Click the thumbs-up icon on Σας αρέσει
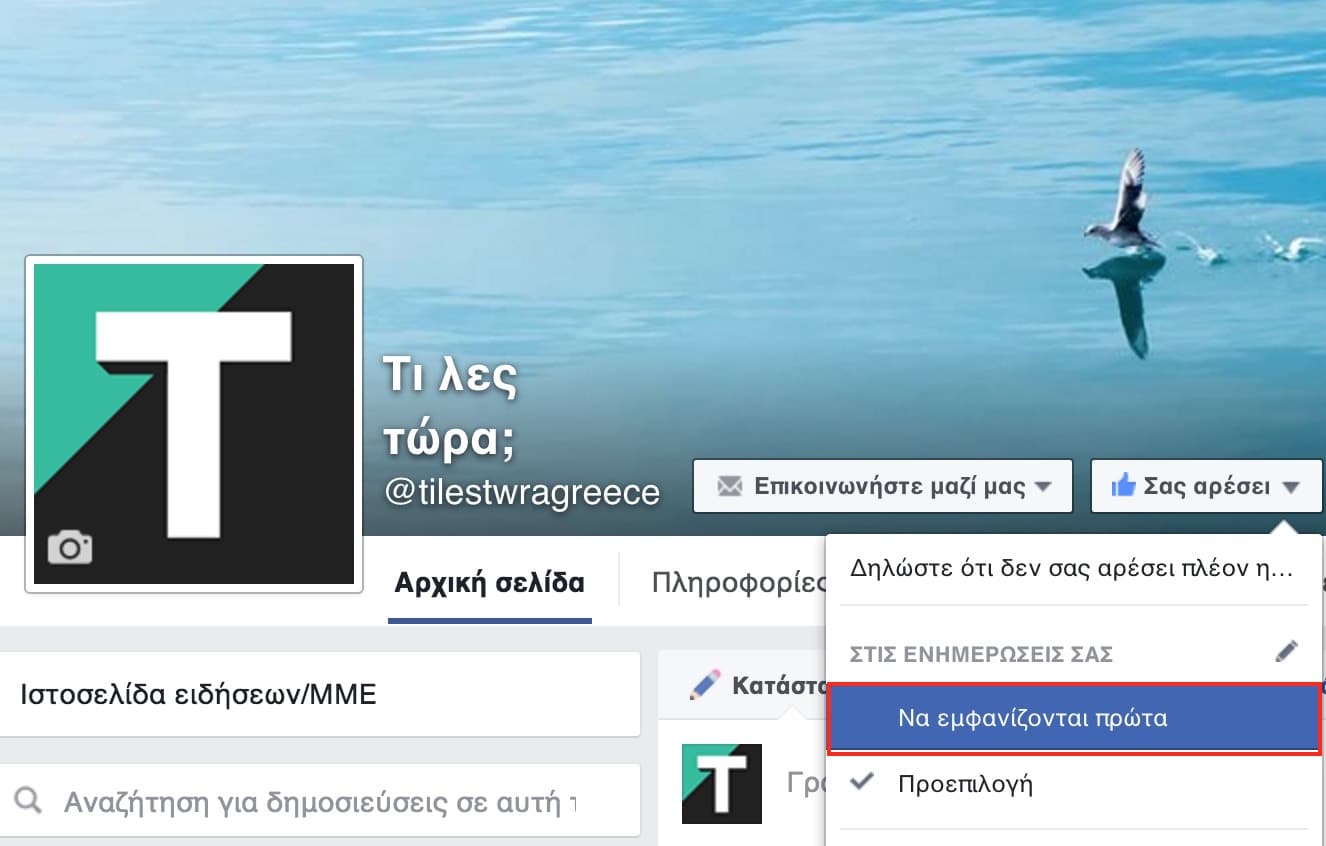The image size is (1326, 846). 1123,486
